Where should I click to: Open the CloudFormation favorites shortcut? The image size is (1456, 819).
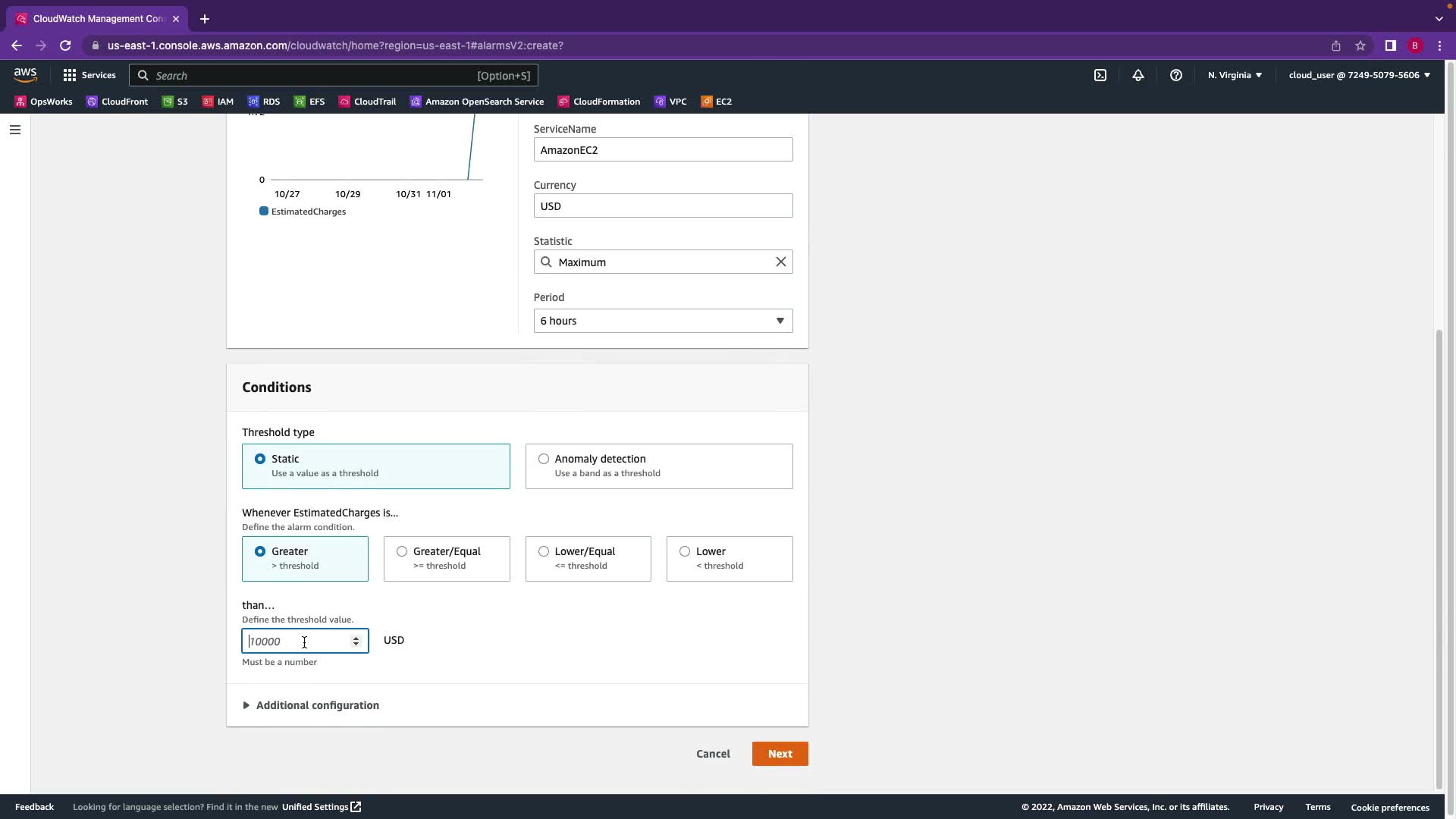[x=599, y=102]
